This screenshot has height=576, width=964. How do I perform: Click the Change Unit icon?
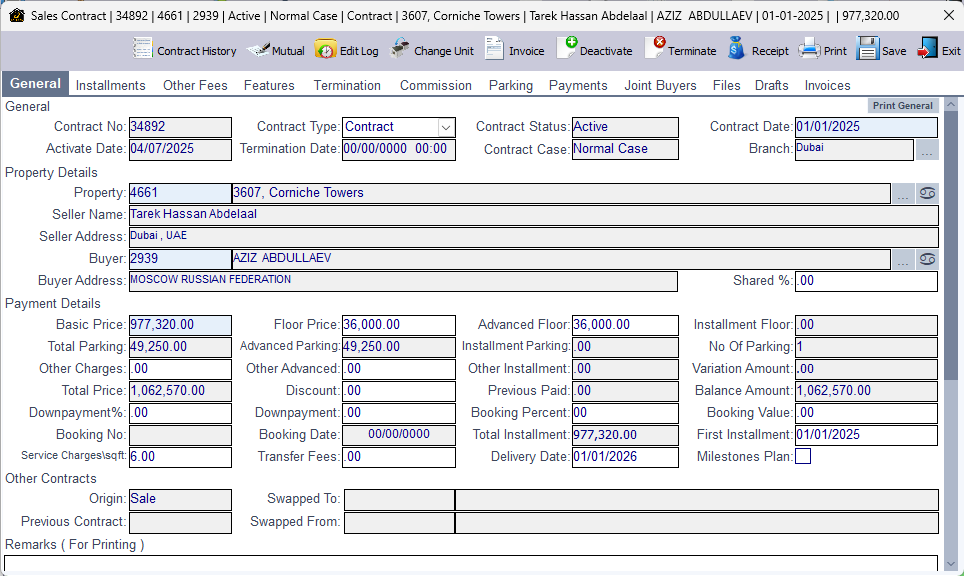coord(431,50)
